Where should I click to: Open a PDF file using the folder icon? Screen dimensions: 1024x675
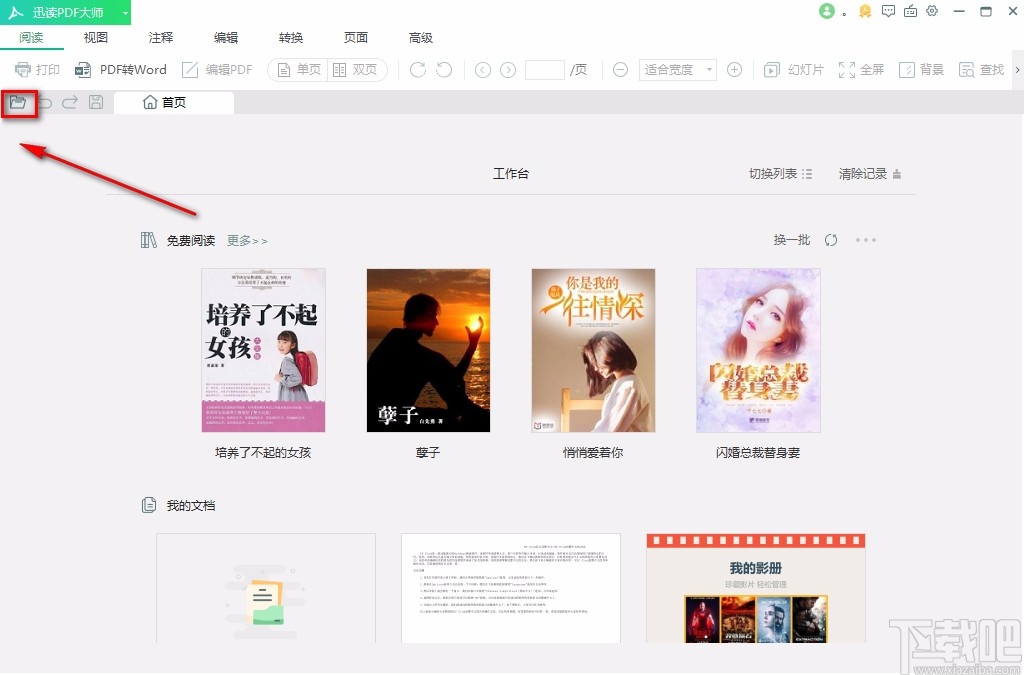(x=19, y=102)
